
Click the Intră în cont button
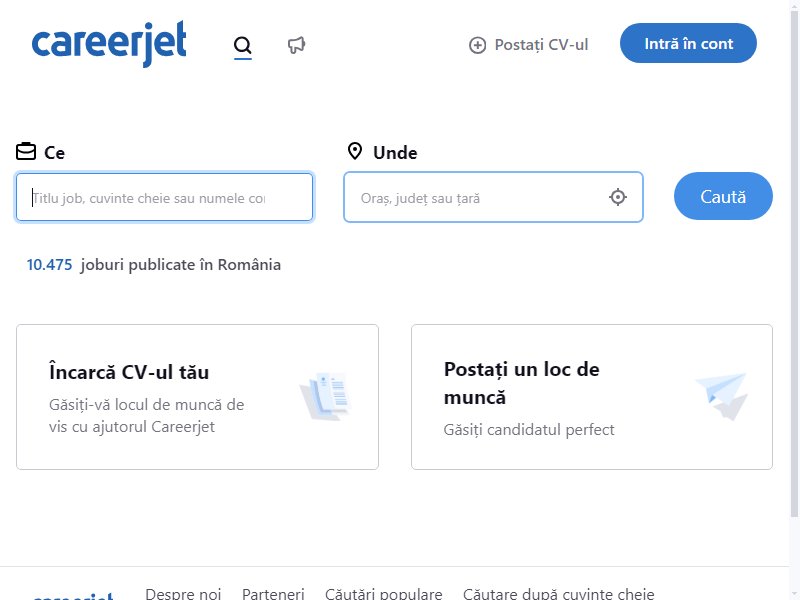(688, 43)
